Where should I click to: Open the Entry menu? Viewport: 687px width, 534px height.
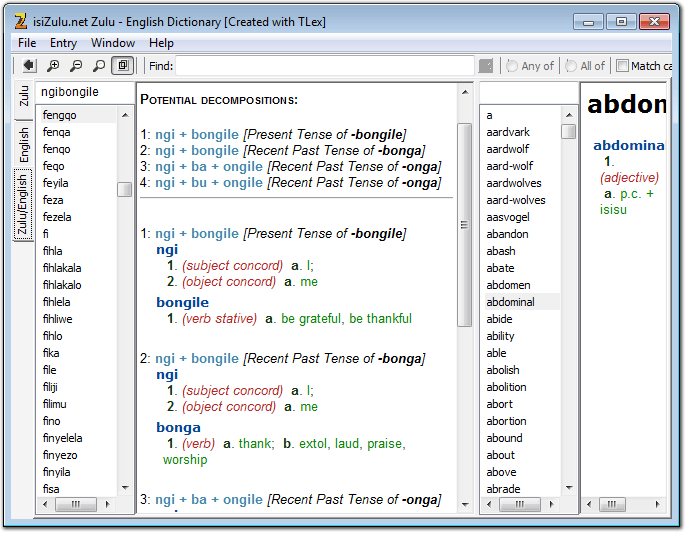[x=63, y=43]
